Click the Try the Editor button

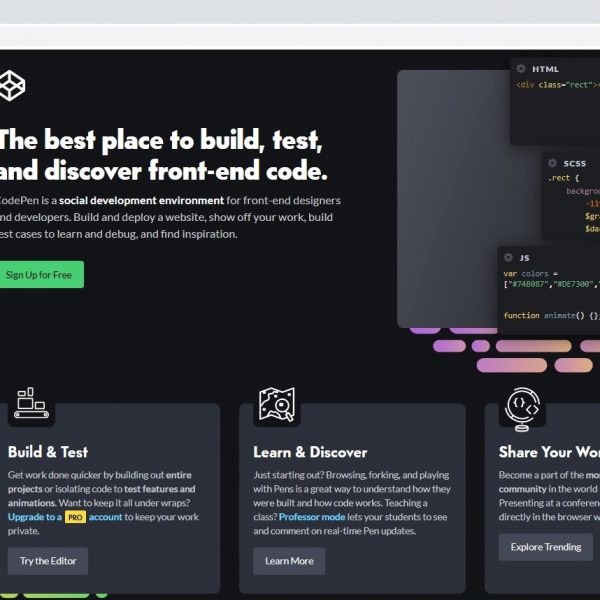tap(48, 561)
